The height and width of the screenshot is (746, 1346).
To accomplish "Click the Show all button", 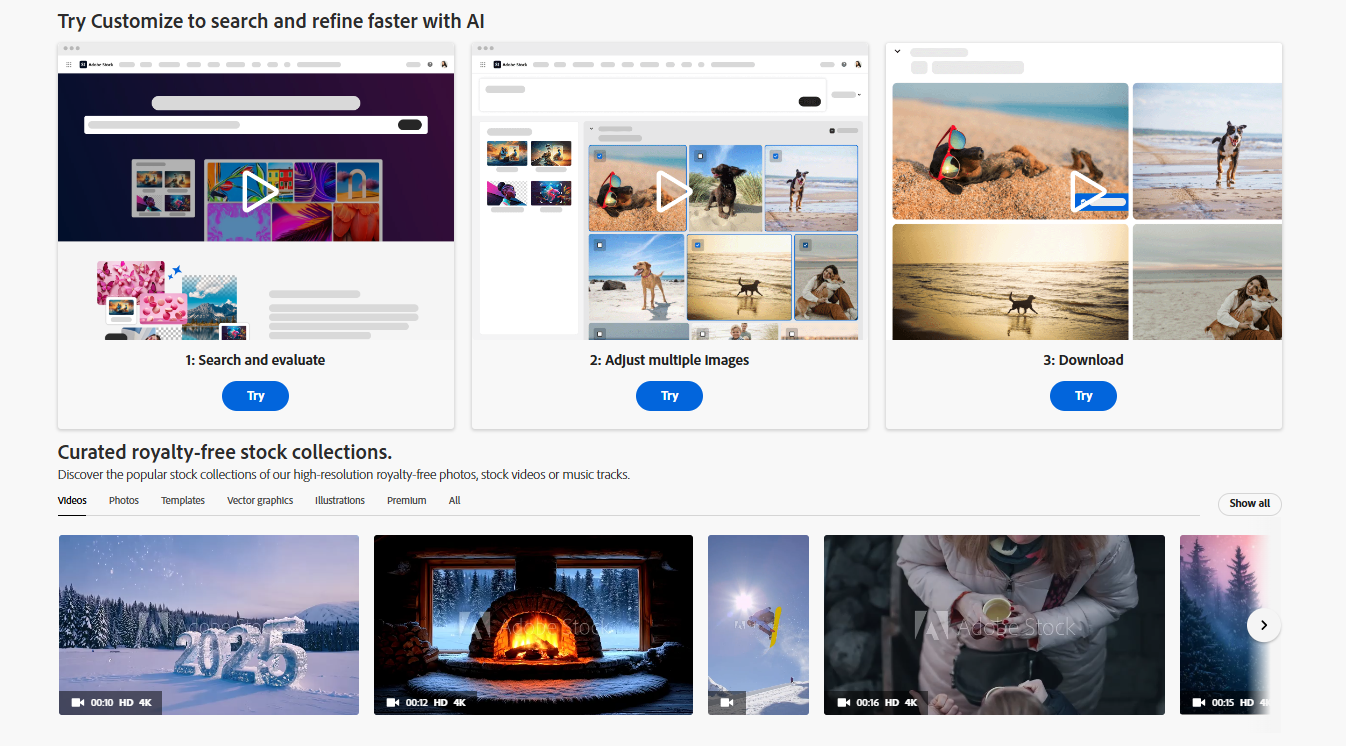I will (1249, 504).
